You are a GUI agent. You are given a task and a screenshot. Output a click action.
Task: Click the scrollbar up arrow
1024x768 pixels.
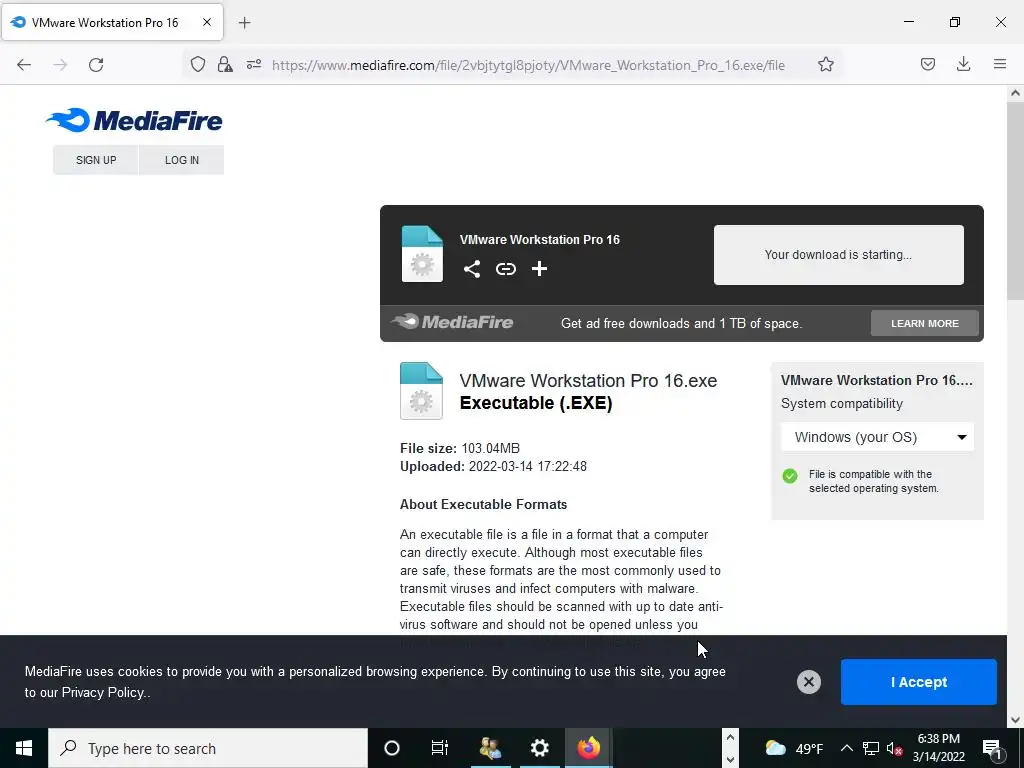click(1015, 93)
